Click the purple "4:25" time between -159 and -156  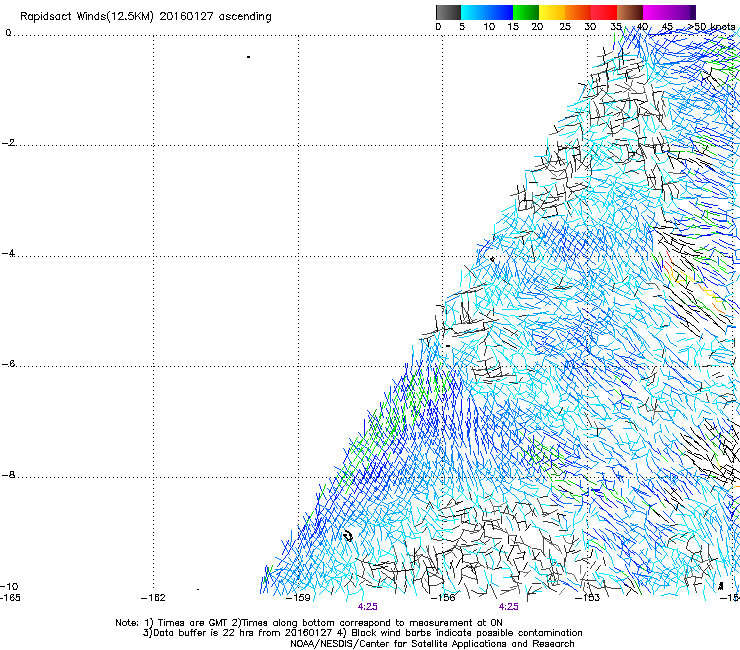368,607
